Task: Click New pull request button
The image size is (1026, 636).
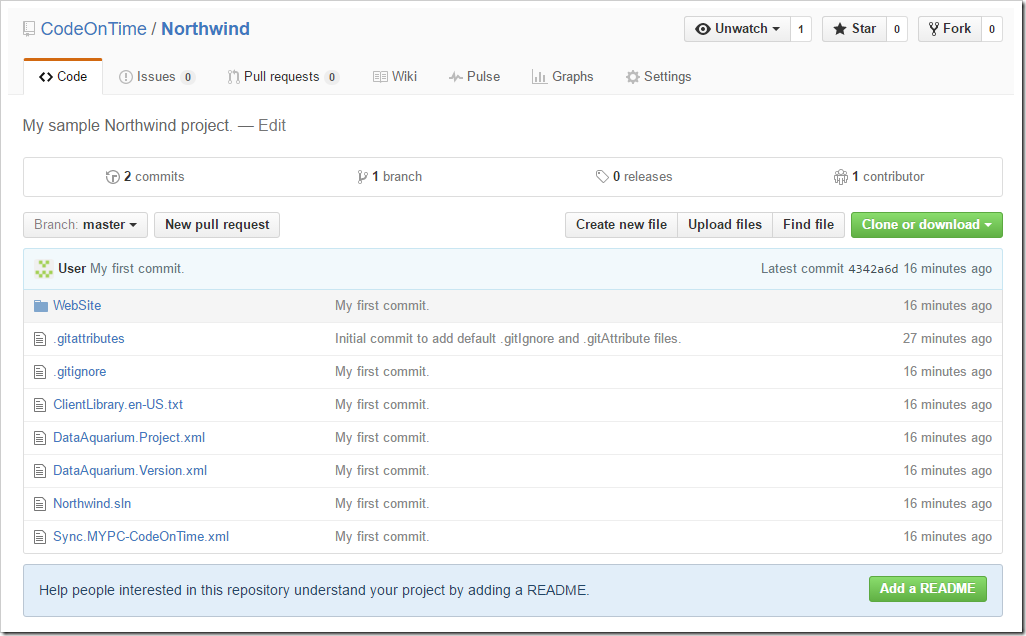Action: [217, 224]
